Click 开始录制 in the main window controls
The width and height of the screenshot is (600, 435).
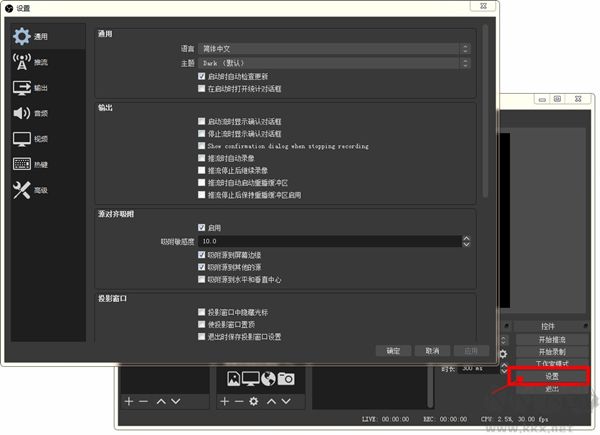pos(552,352)
